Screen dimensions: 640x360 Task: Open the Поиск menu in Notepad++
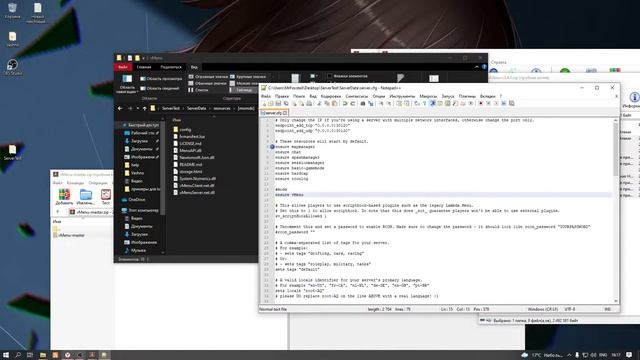tap(299, 96)
